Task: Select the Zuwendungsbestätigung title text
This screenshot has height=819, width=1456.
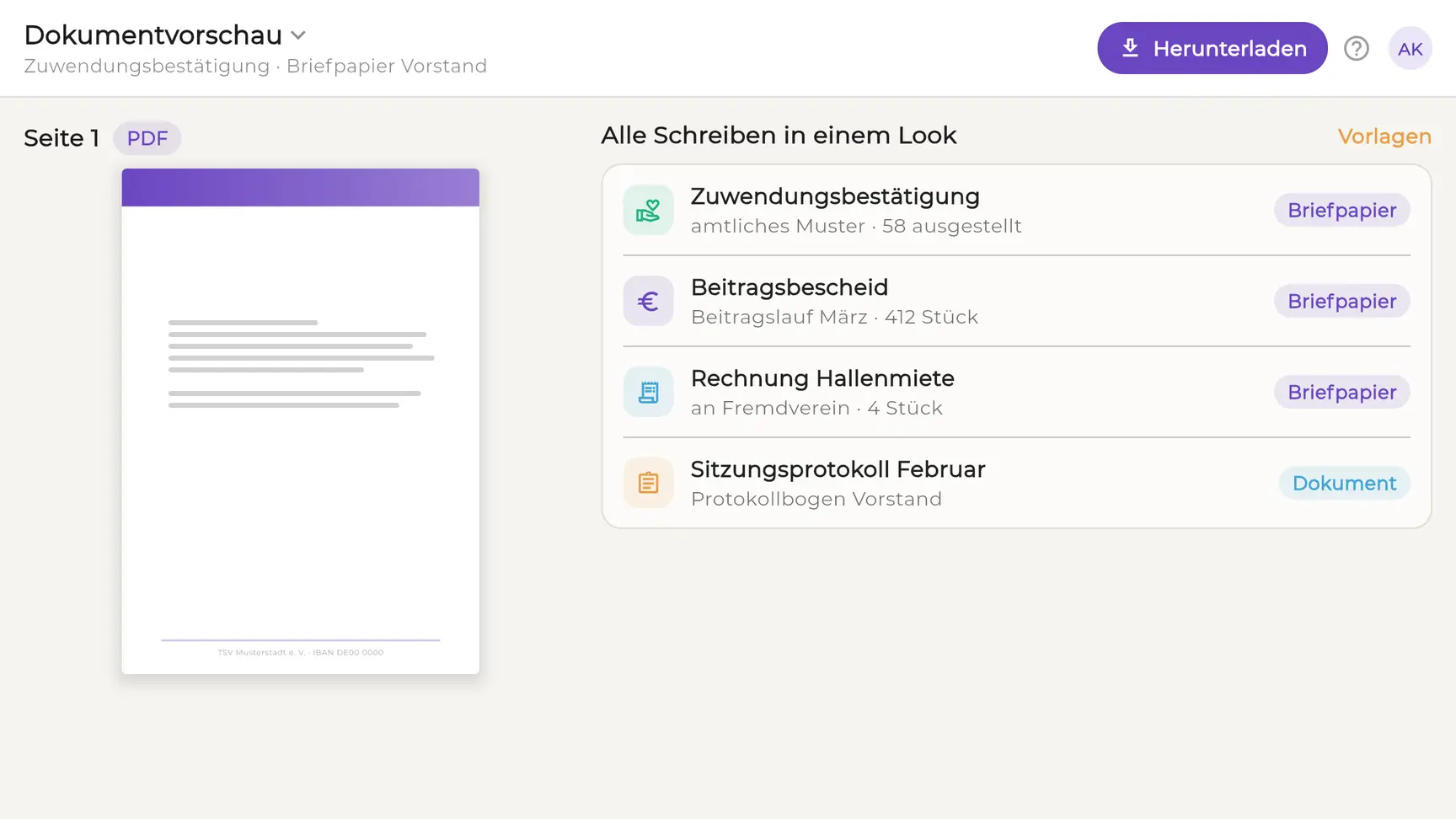Action: (835, 196)
